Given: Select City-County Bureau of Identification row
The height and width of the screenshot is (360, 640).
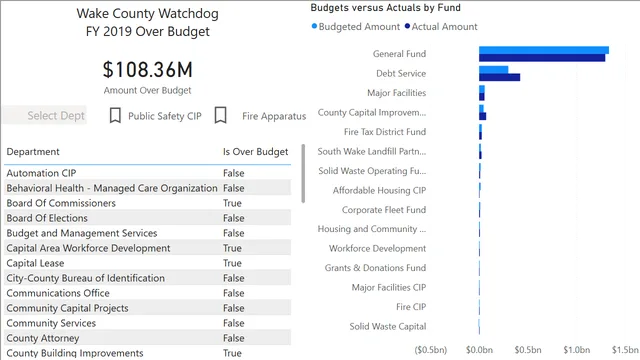Looking at the screenshot, I should coord(147,278).
